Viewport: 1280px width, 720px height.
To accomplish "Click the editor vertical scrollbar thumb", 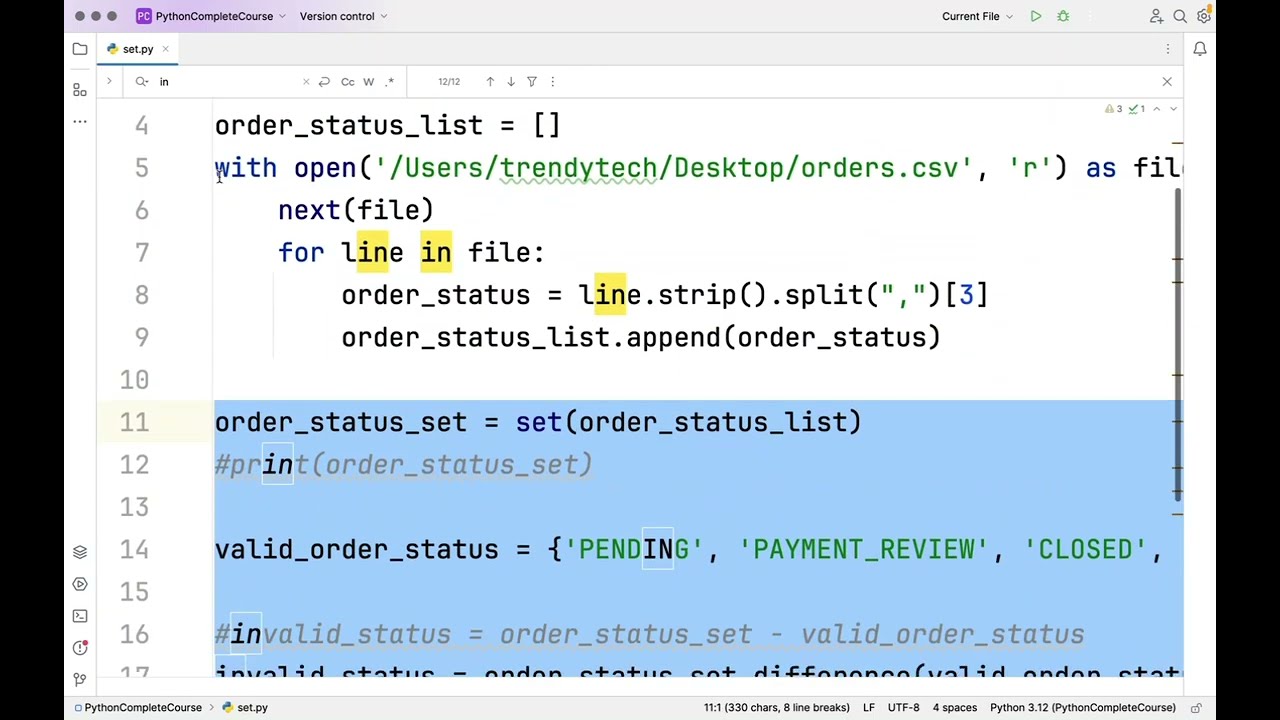I will pos(1178,343).
